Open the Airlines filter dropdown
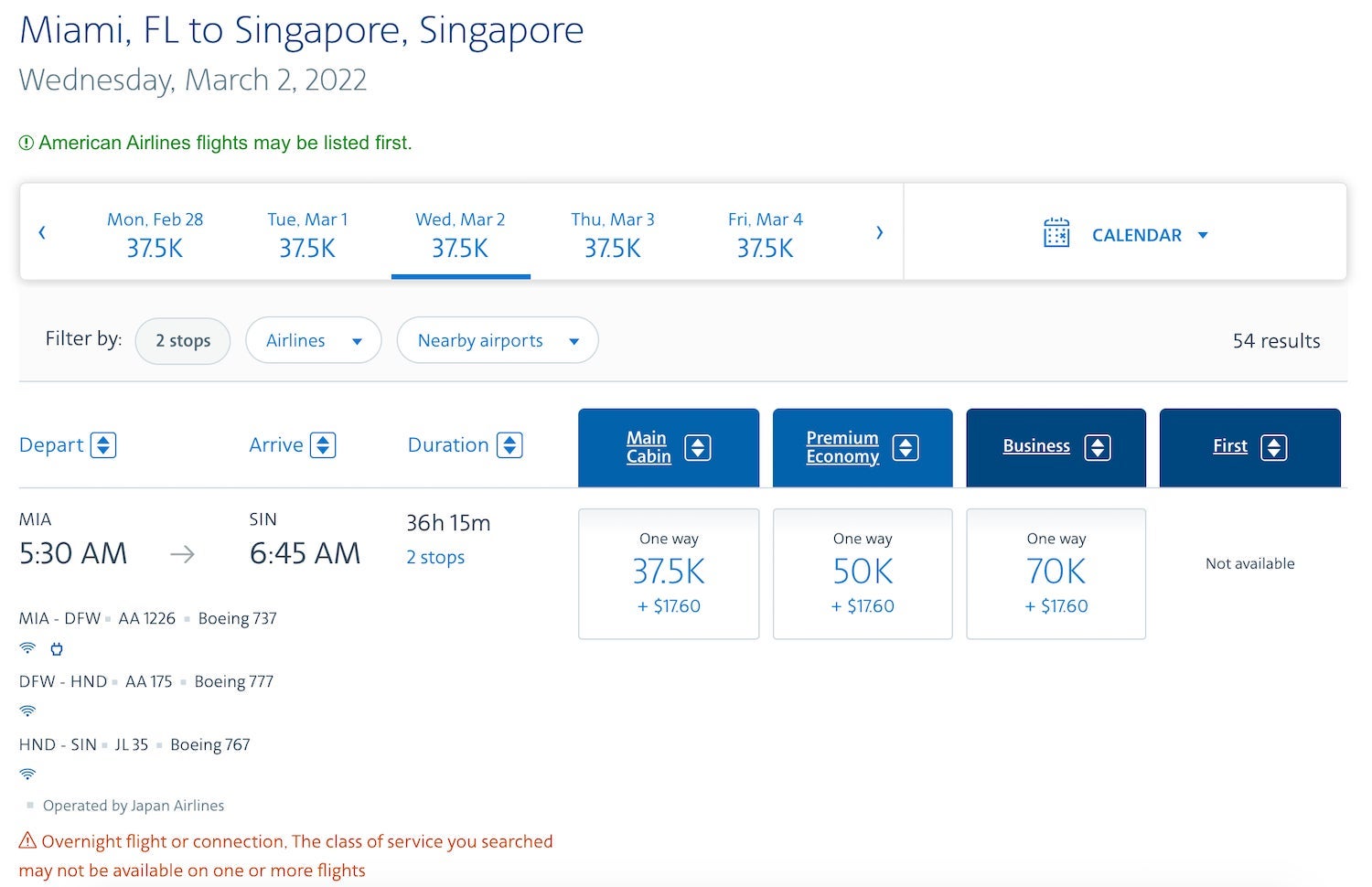This screenshot has height=887, width=1372. click(313, 340)
